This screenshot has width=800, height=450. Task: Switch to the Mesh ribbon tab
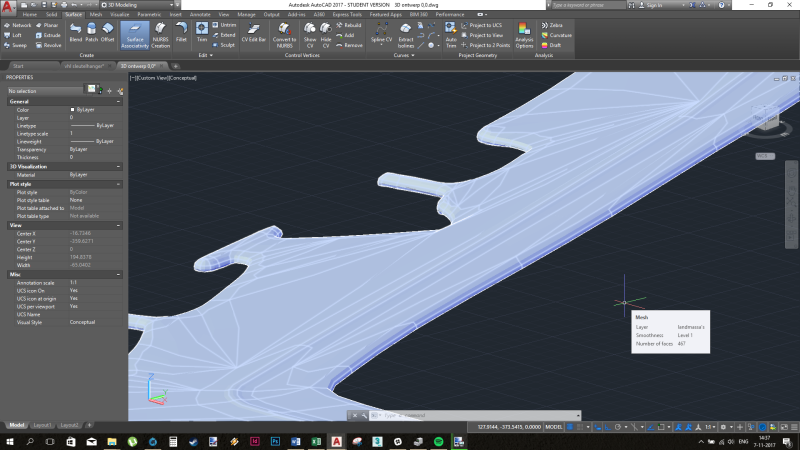(x=95, y=16)
